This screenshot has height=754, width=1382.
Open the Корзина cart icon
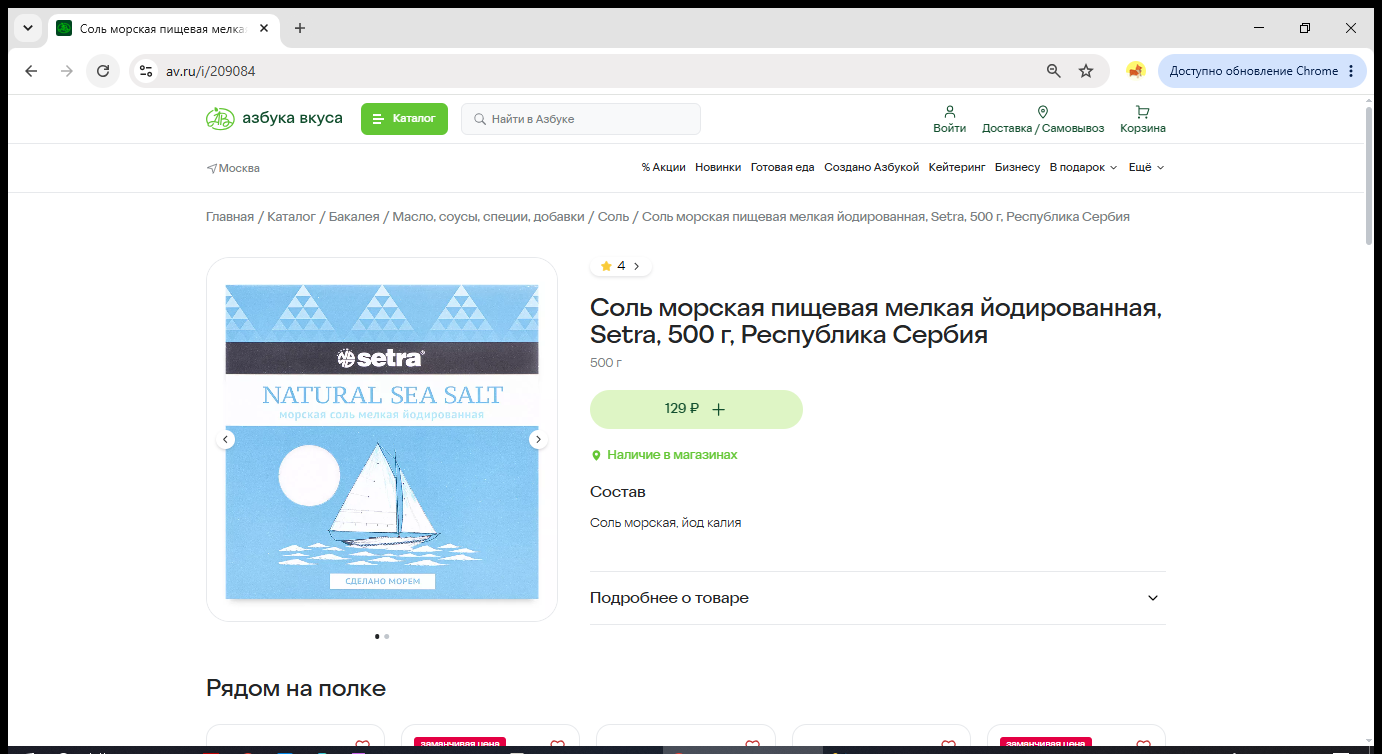pos(1143,119)
